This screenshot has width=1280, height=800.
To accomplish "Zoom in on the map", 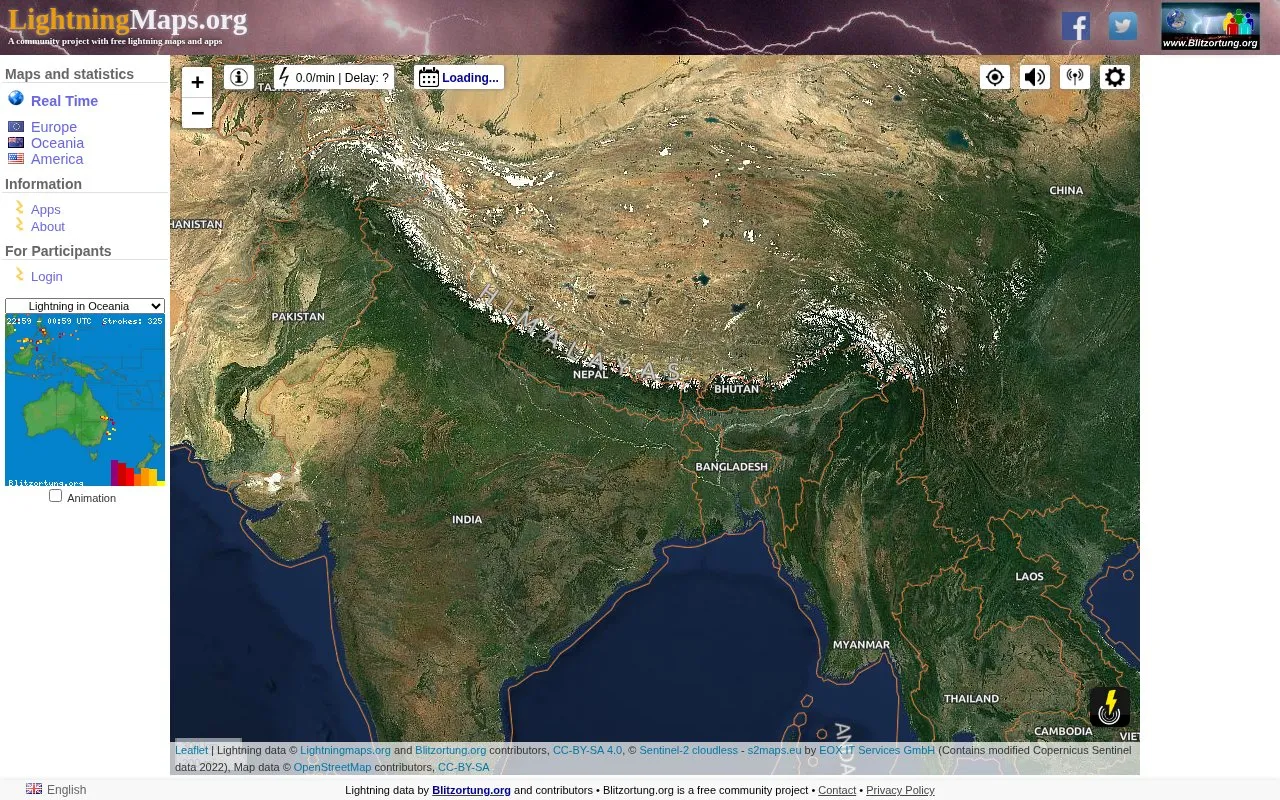I will click(197, 83).
